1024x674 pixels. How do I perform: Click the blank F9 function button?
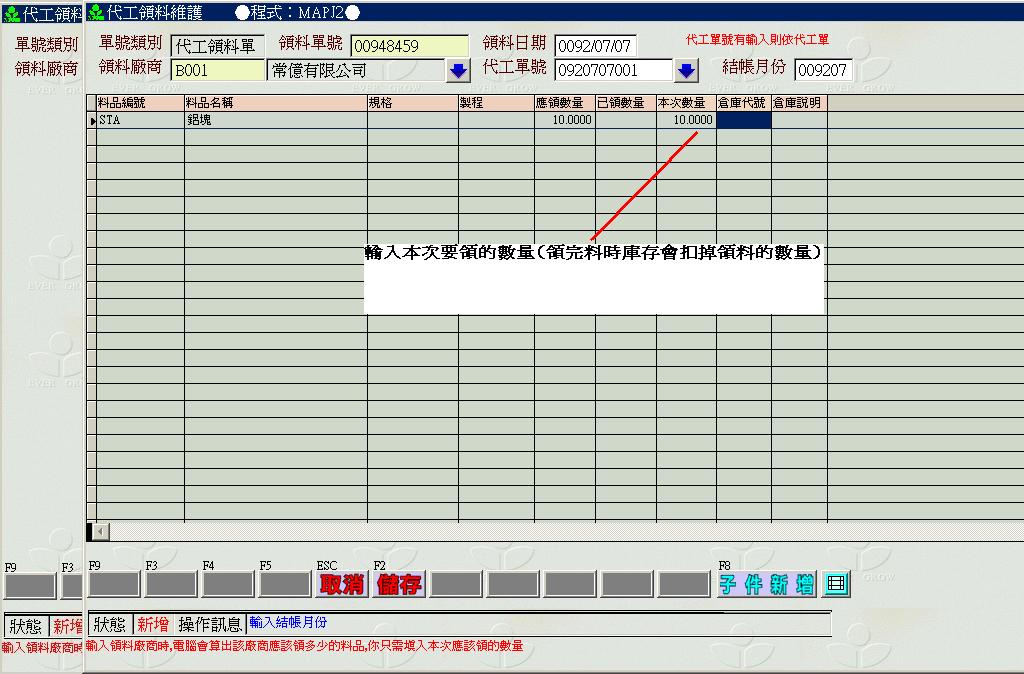(x=114, y=585)
